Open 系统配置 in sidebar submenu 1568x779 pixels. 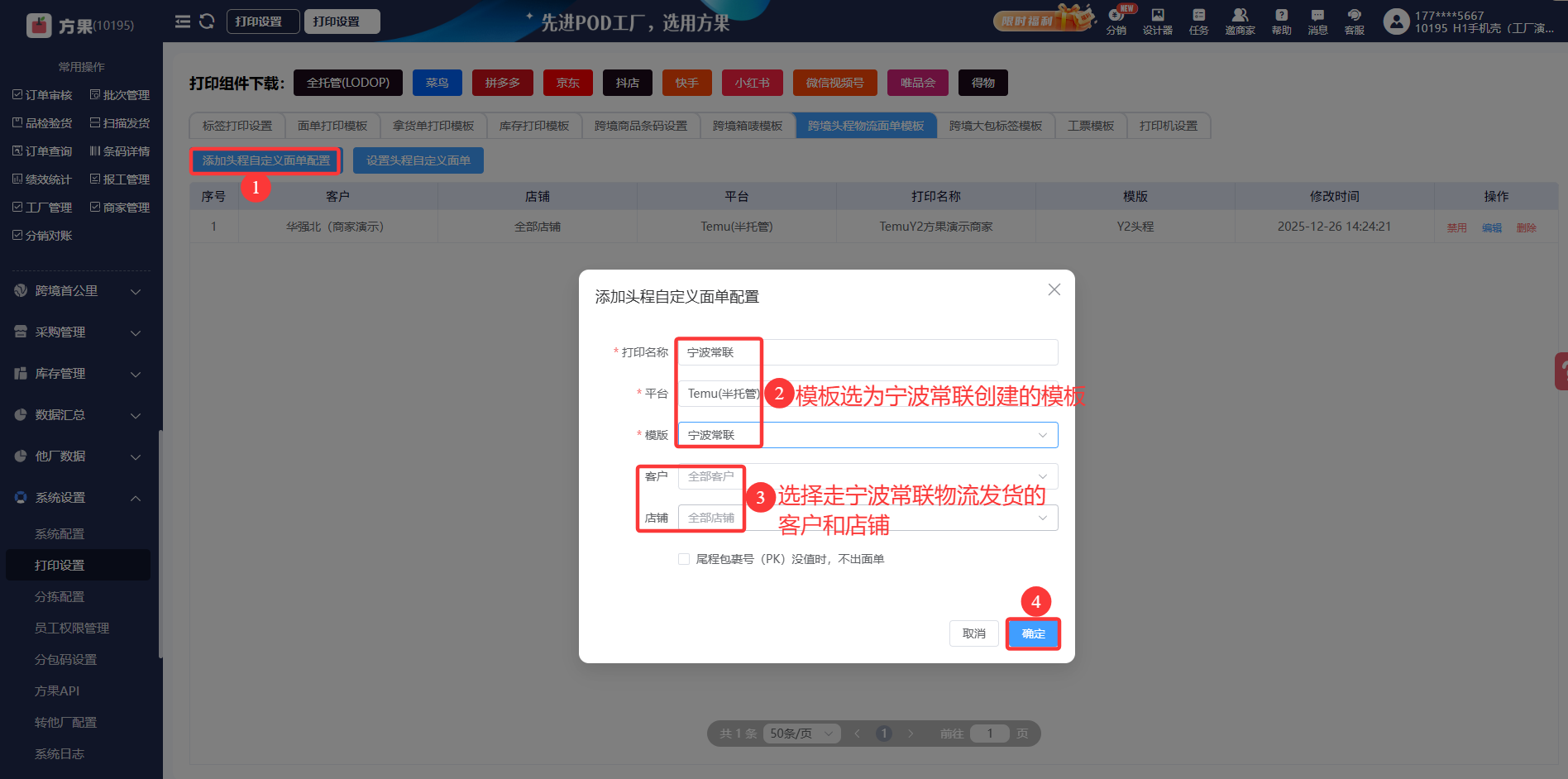tap(60, 534)
